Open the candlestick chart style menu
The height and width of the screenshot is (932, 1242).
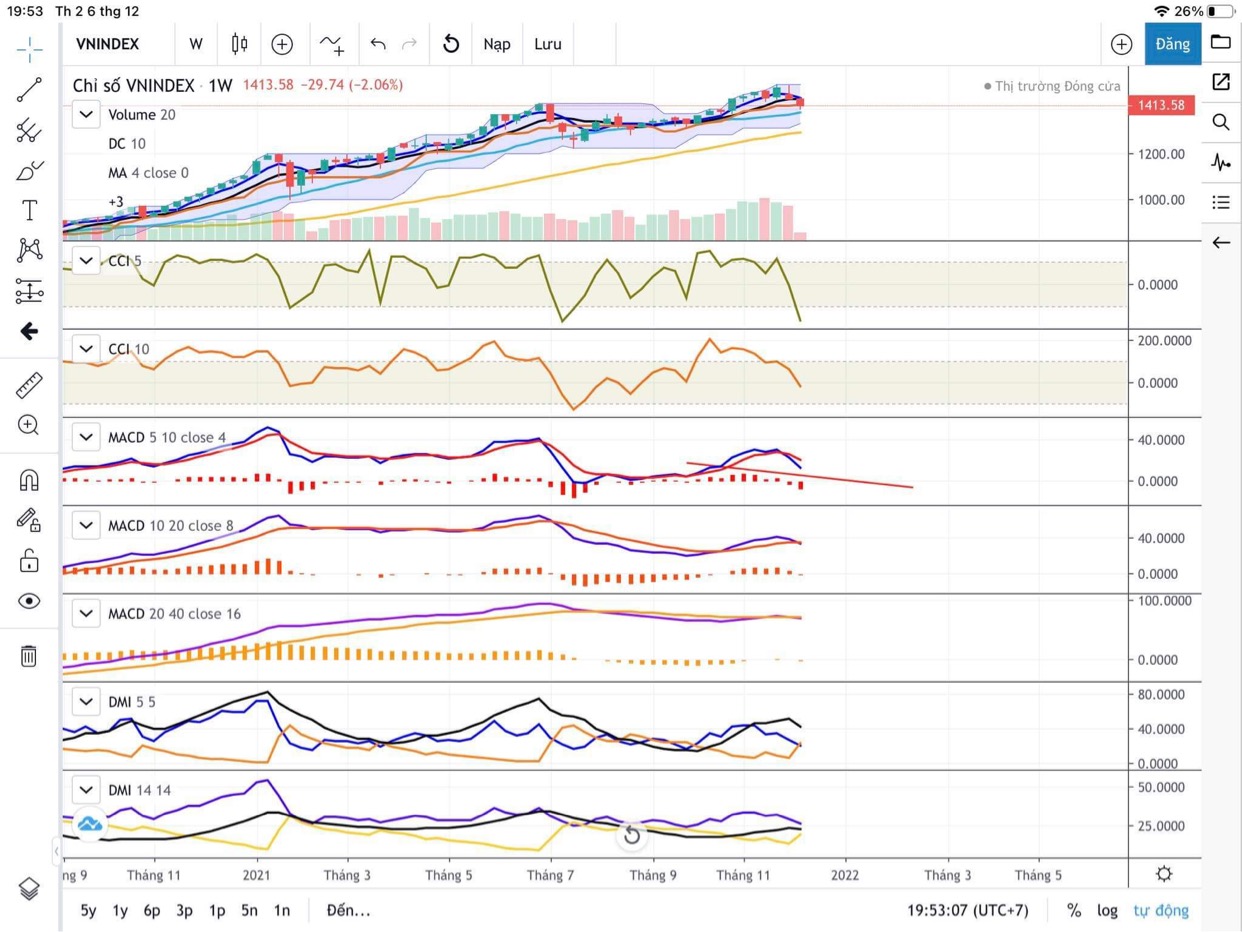point(239,44)
